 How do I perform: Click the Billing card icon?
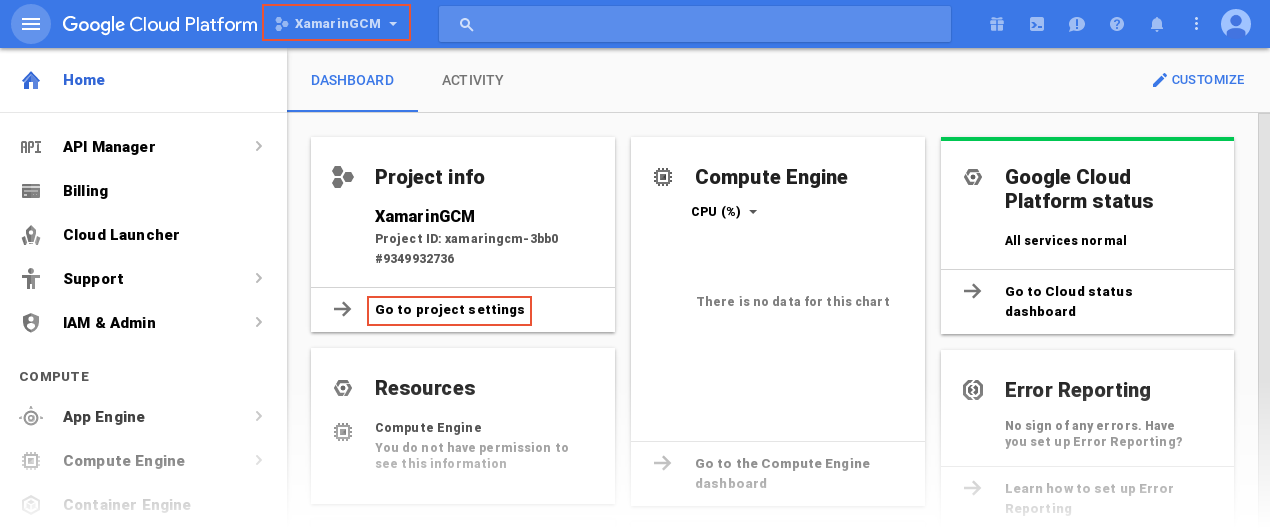[x=31, y=191]
